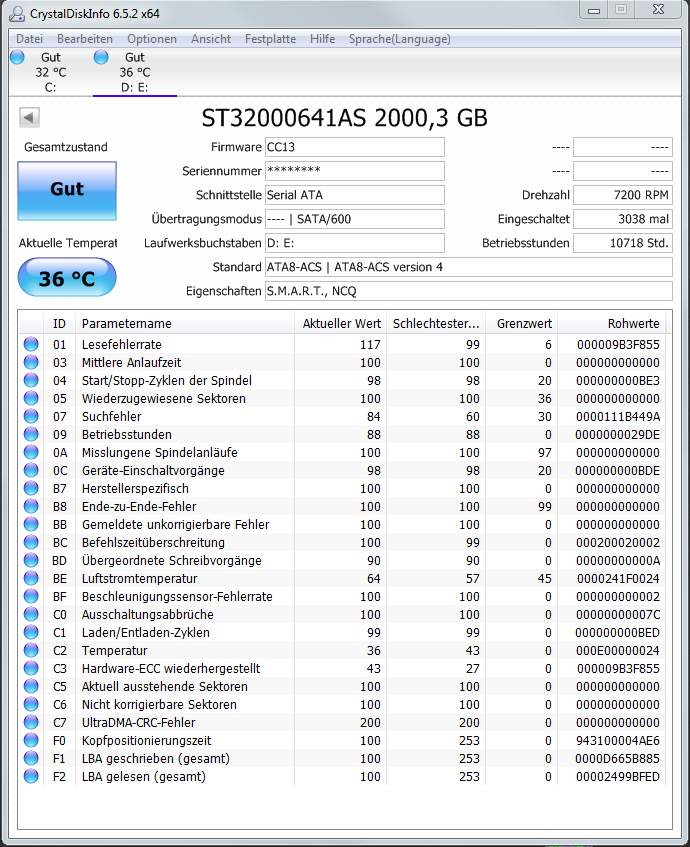
Task: Click status icon of Luftstromtemperatur row
Action: tap(31, 578)
